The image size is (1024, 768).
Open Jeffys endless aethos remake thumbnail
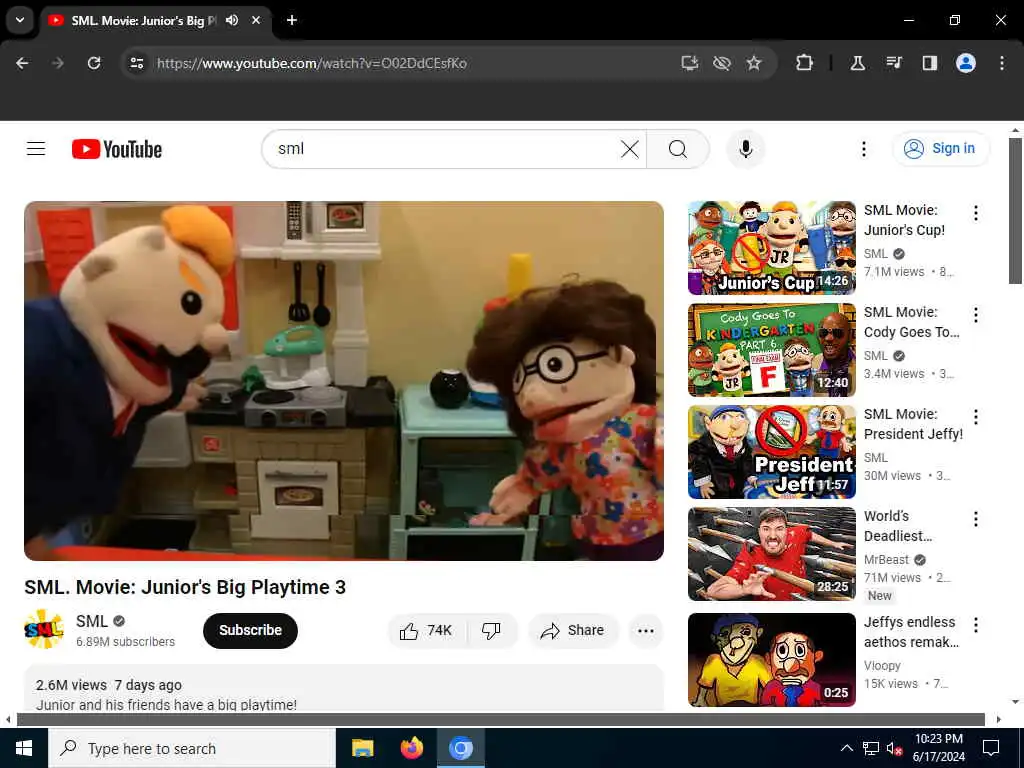[771, 659]
